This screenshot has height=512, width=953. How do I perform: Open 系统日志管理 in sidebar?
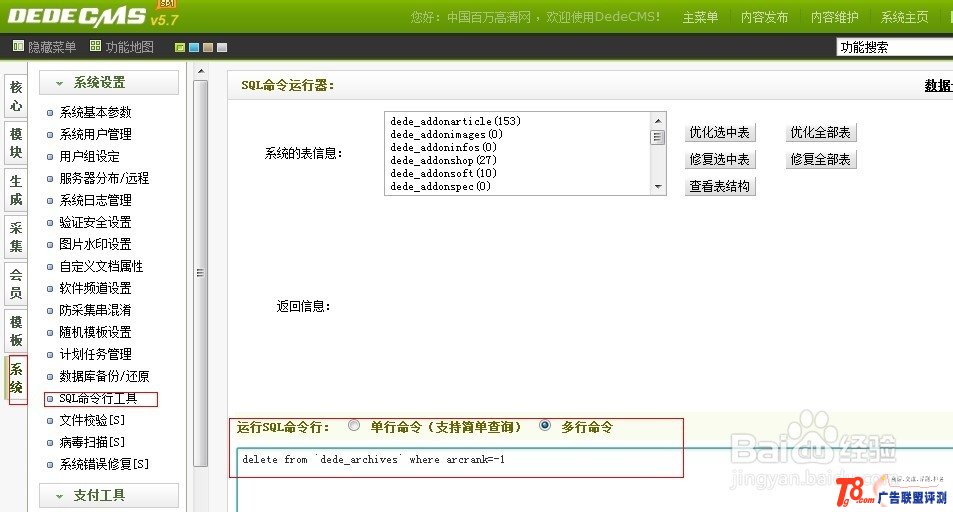click(x=95, y=200)
